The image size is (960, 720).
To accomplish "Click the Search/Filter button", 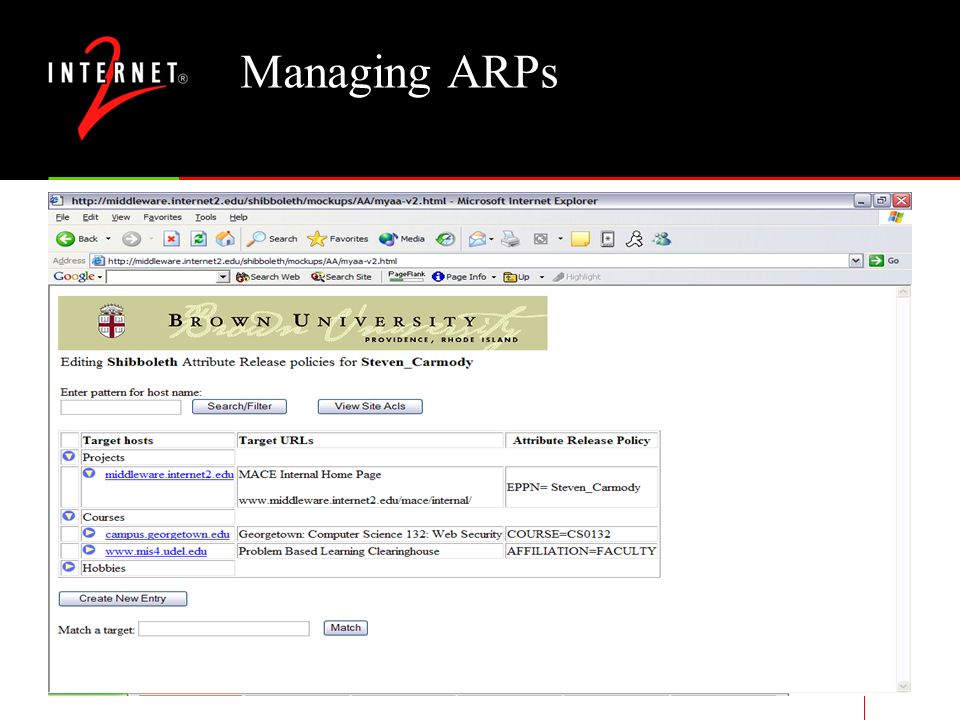I will (239, 406).
